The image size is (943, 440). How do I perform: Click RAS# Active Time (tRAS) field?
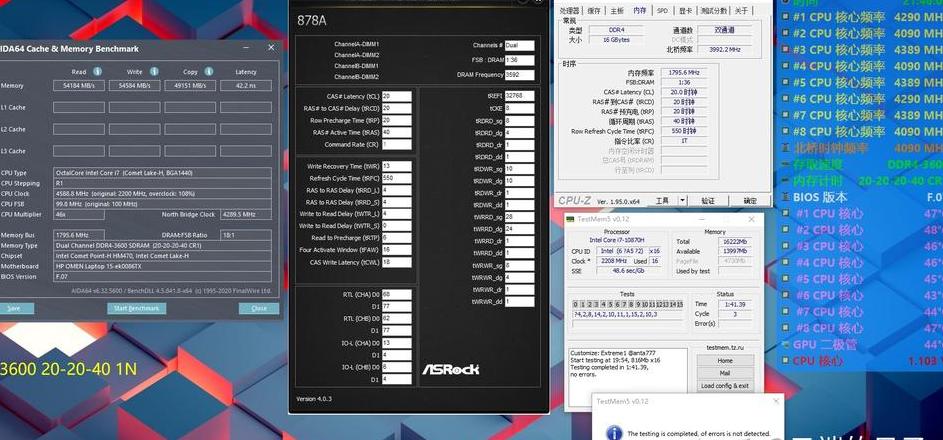coord(396,132)
